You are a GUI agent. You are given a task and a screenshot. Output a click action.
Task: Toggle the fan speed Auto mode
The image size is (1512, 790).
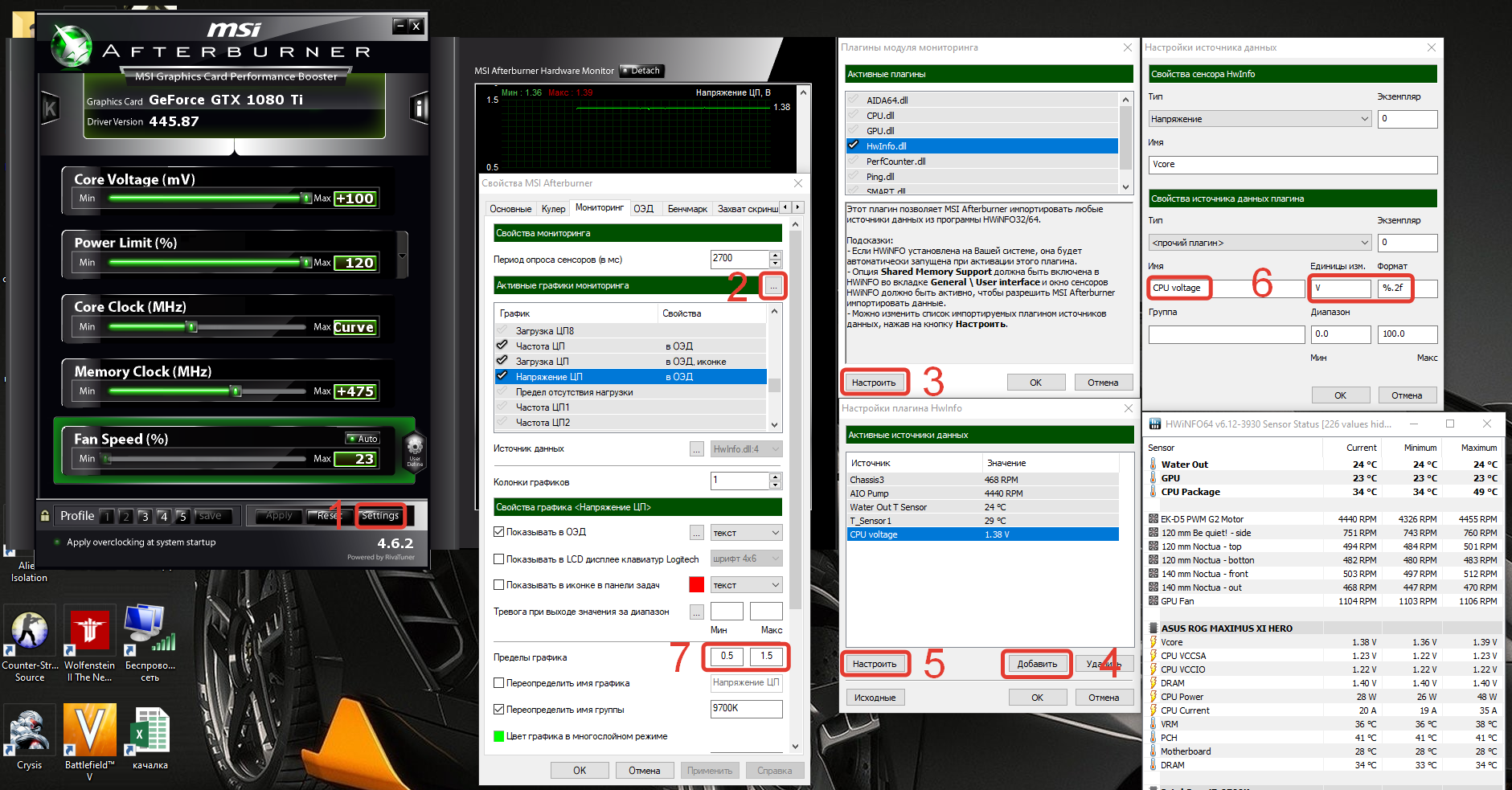click(x=363, y=439)
